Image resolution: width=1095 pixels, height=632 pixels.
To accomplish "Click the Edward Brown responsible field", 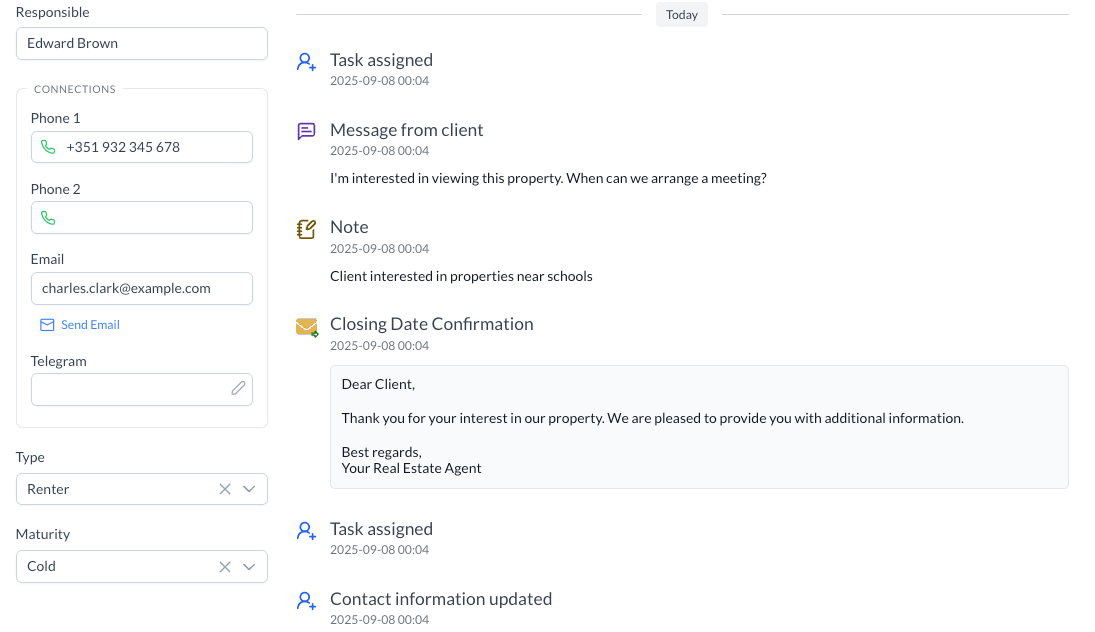I will tap(141, 43).
